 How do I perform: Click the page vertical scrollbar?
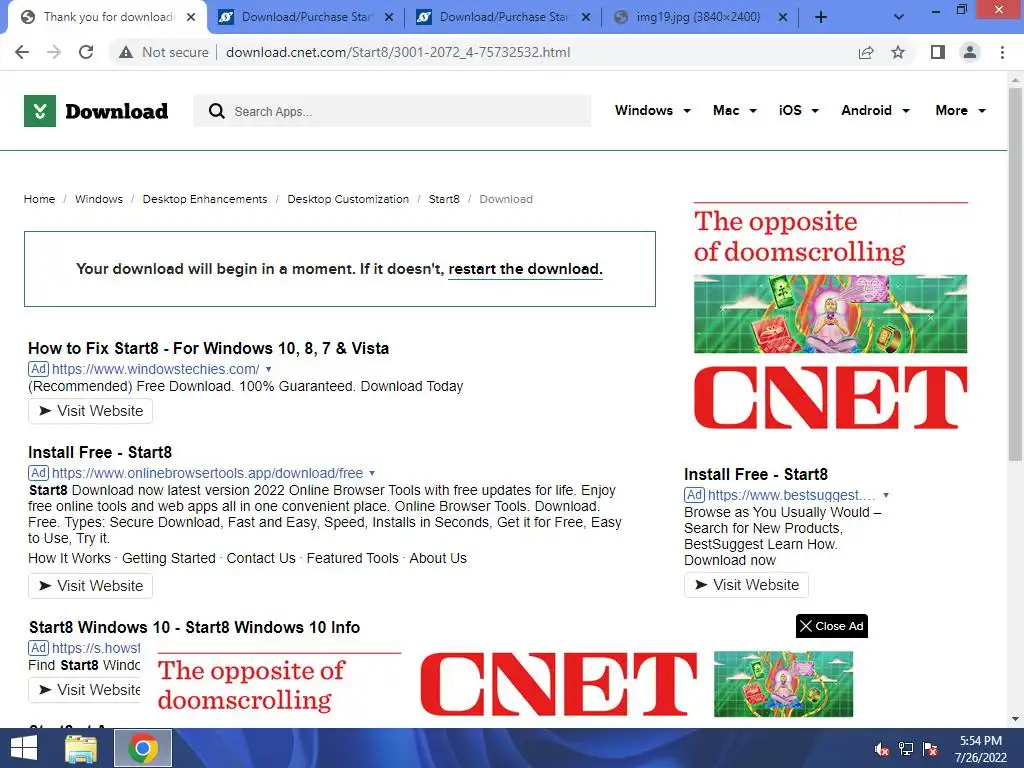[x=1015, y=274]
